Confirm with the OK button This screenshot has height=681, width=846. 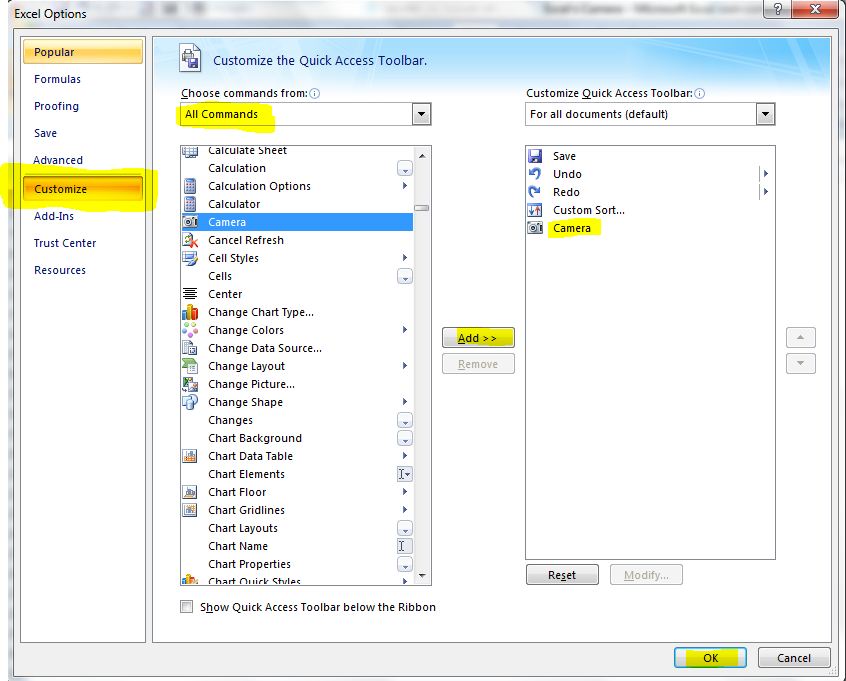pyautogui.click(x=710, y=658)
